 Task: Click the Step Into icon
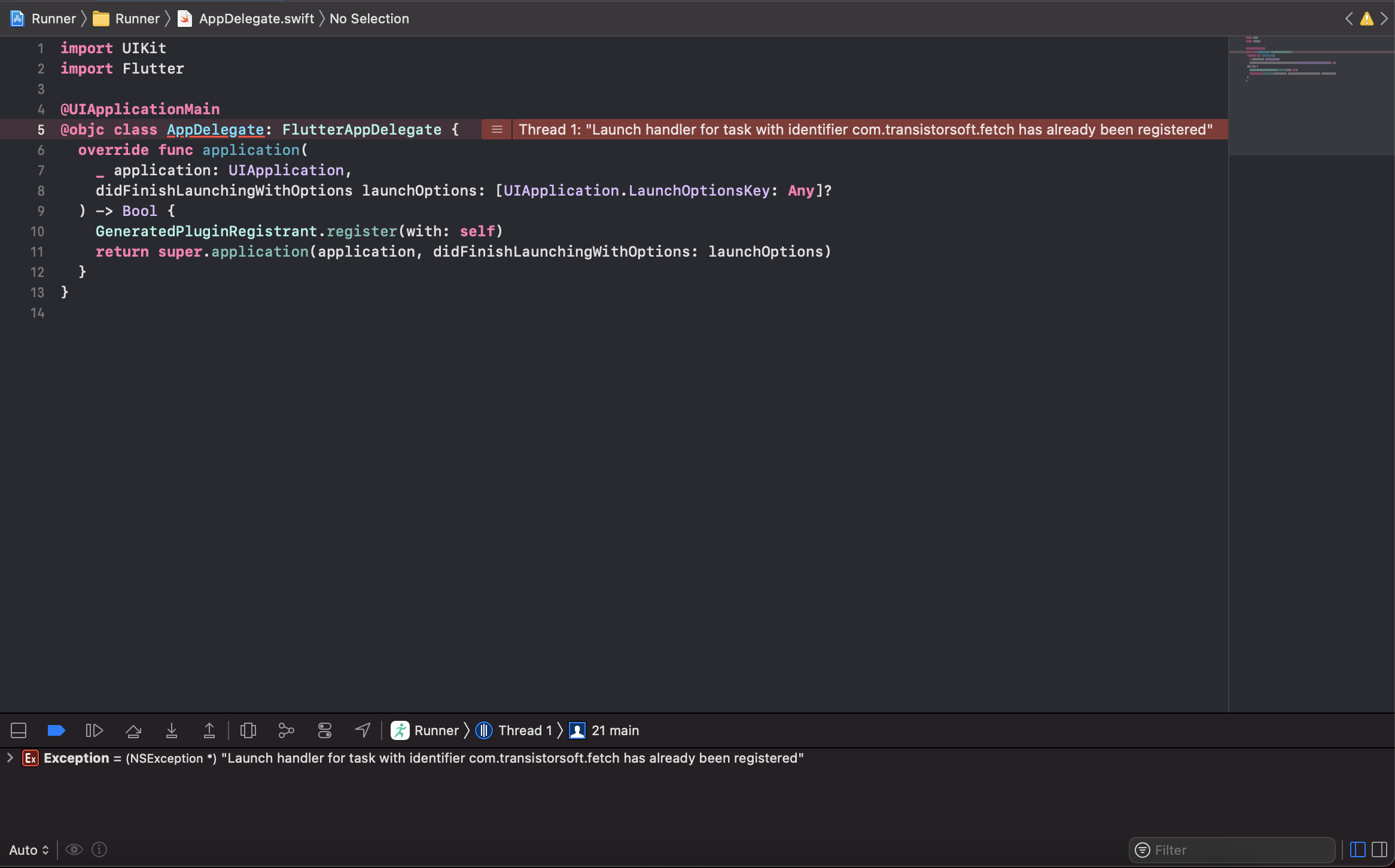coord(172,730)
